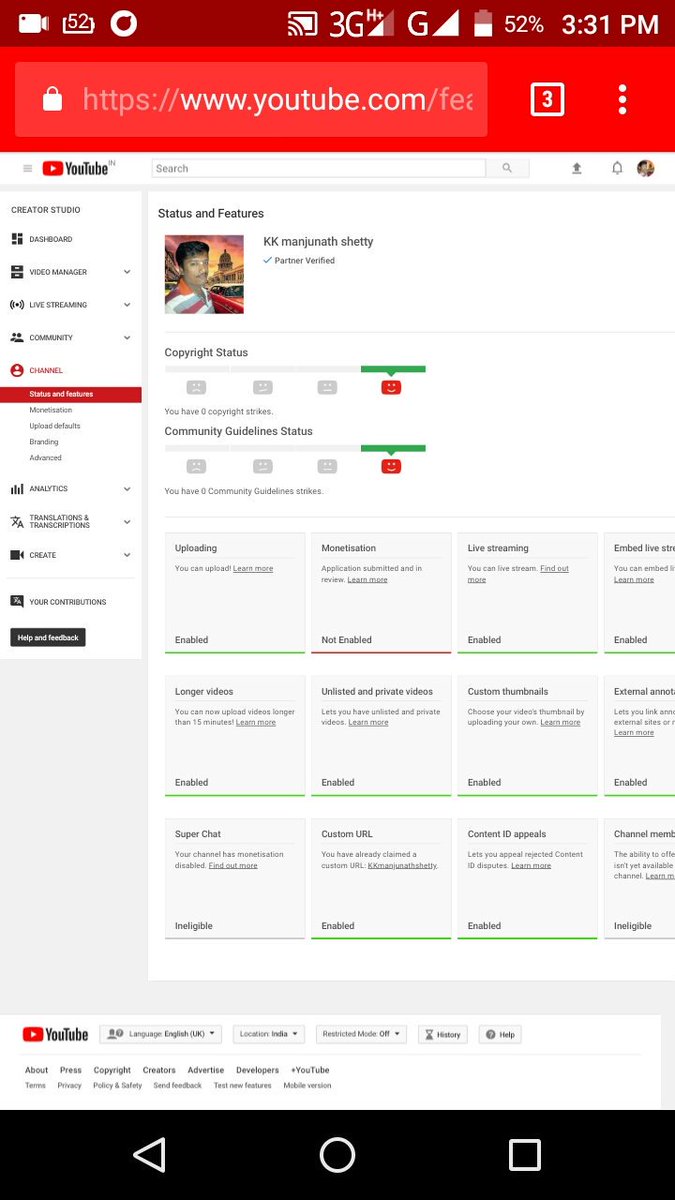Open the notifications bell

[617, 169]
